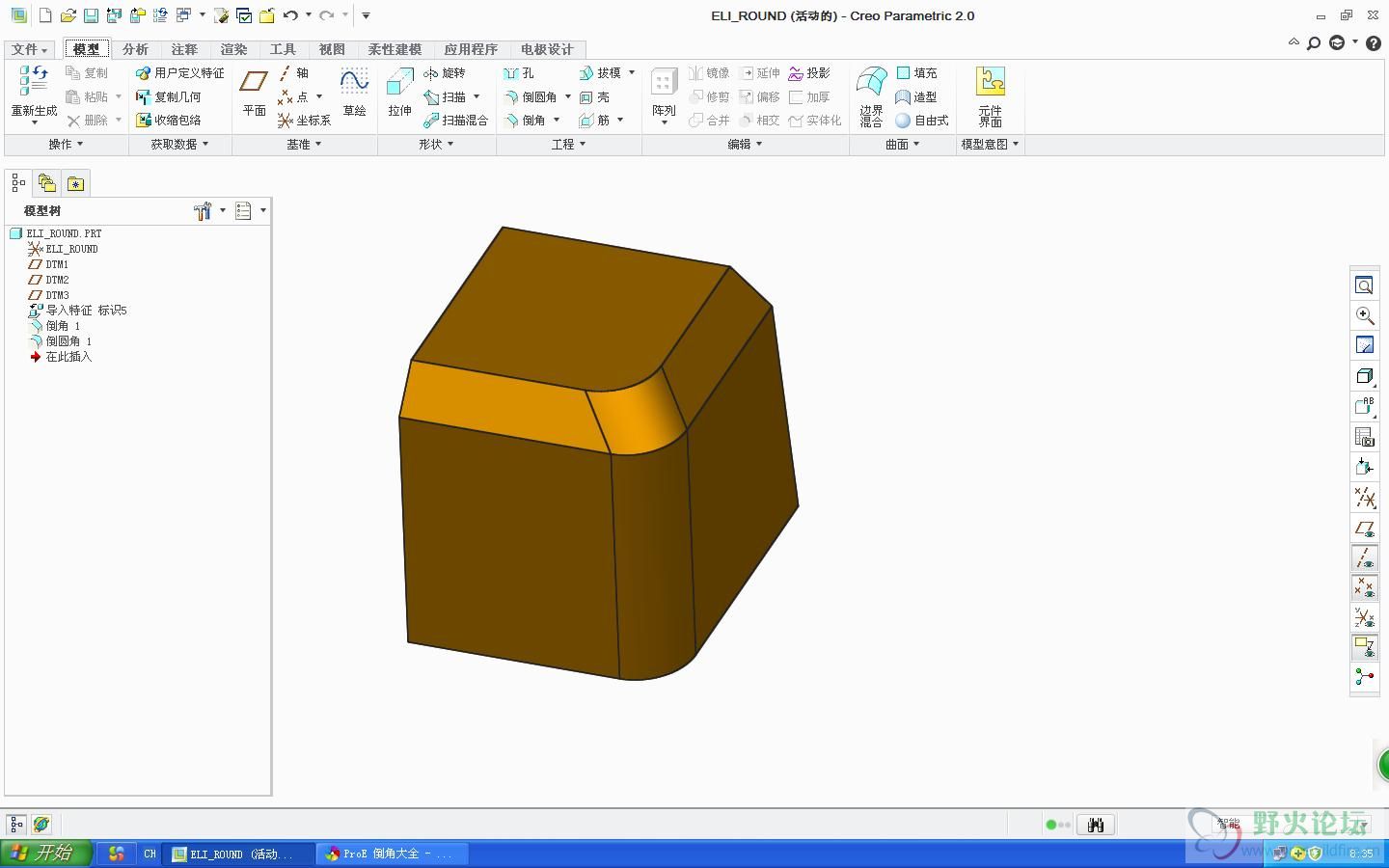
Task: Select 倒圆角 1 in the model tree
Action: 60,341
